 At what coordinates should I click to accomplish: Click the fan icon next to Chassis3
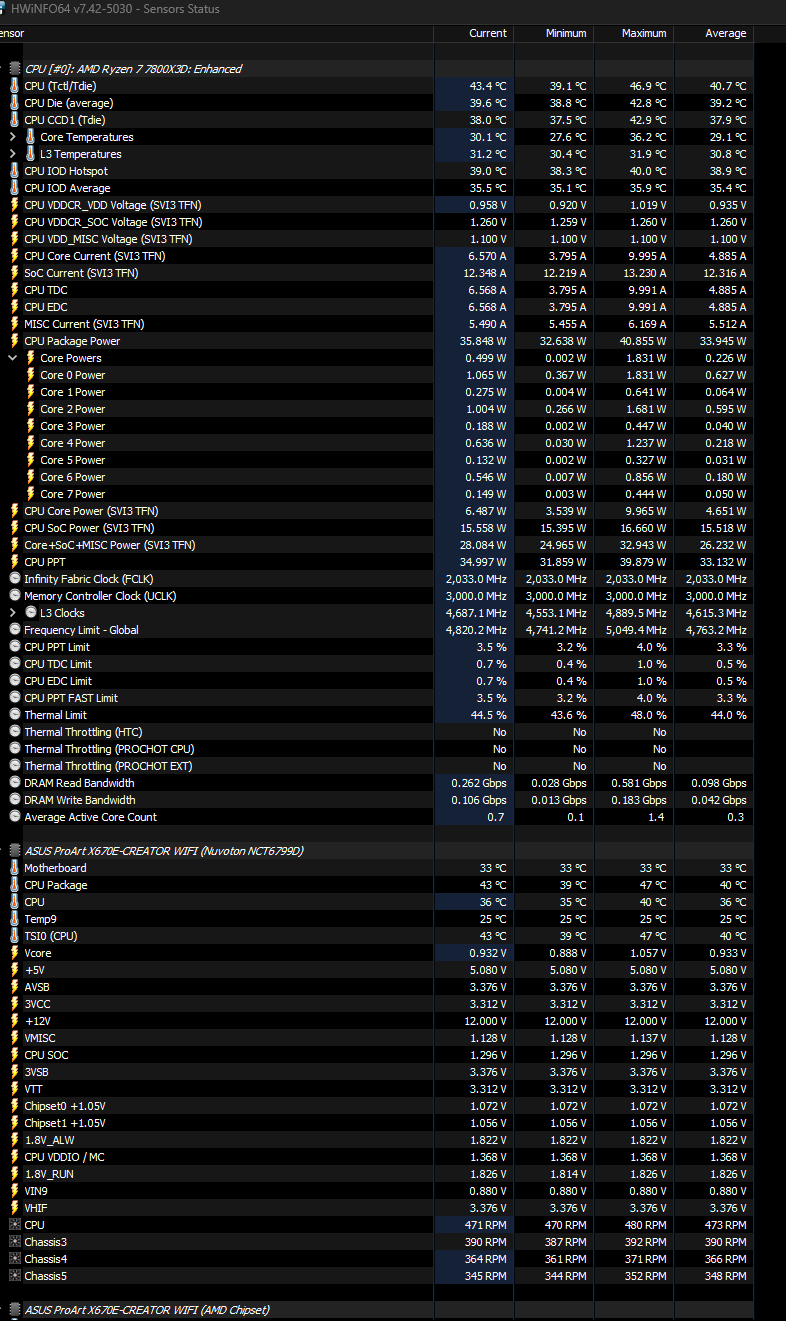[x=14, y=1242]
